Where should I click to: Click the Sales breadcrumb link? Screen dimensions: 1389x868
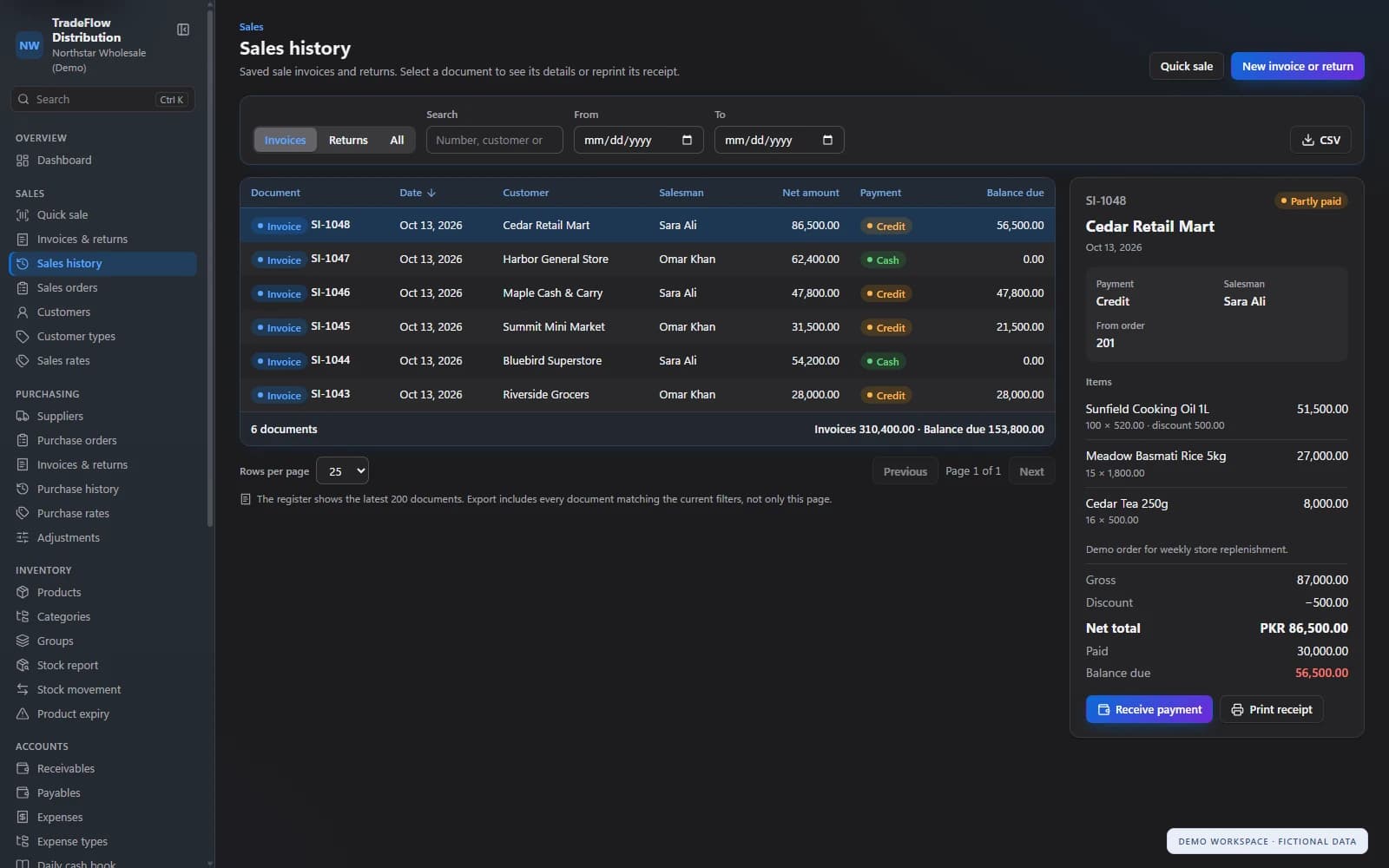(x=251, y=27)
